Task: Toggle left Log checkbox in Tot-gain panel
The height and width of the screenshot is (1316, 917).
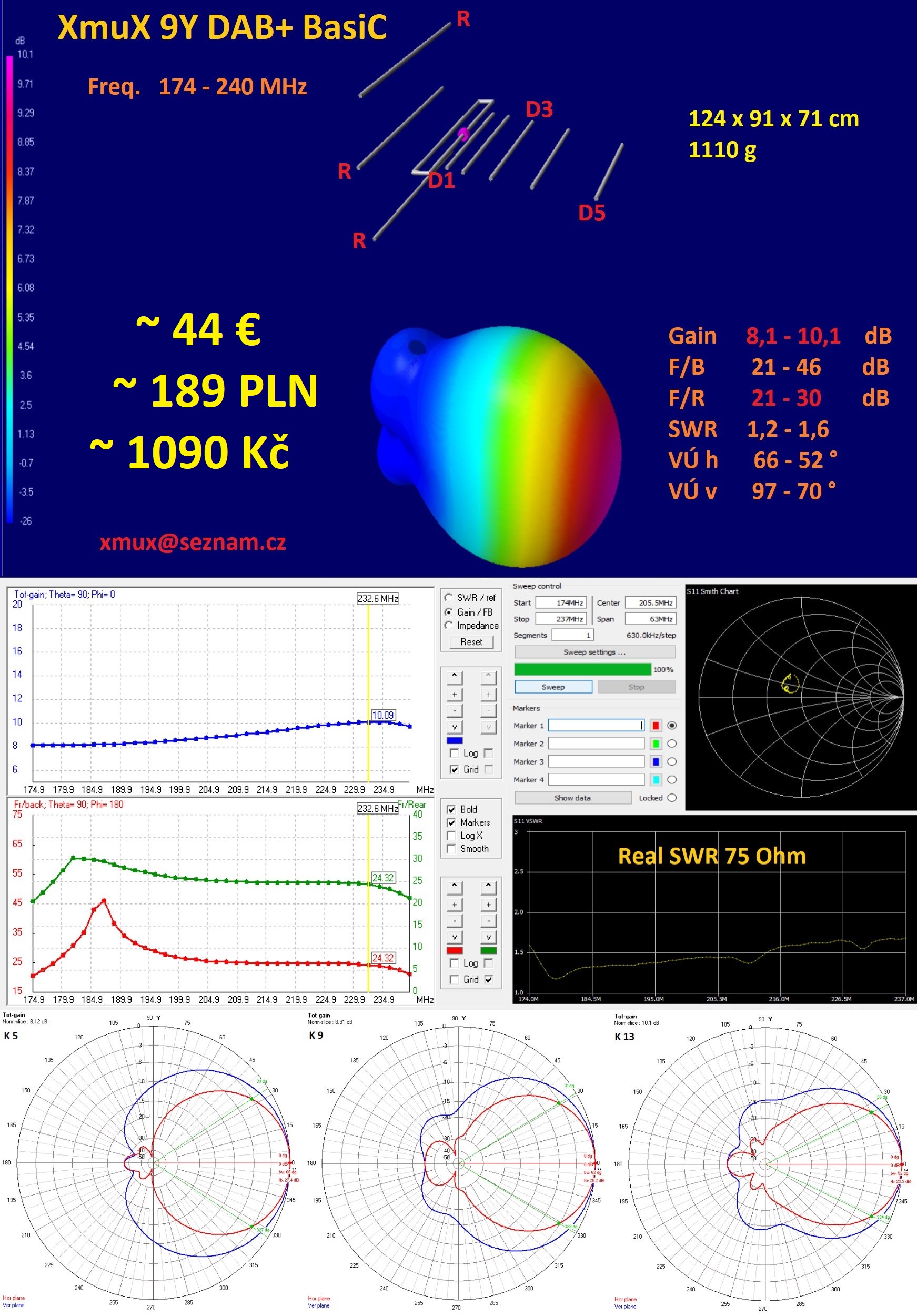Action: (x=455, y=753)
